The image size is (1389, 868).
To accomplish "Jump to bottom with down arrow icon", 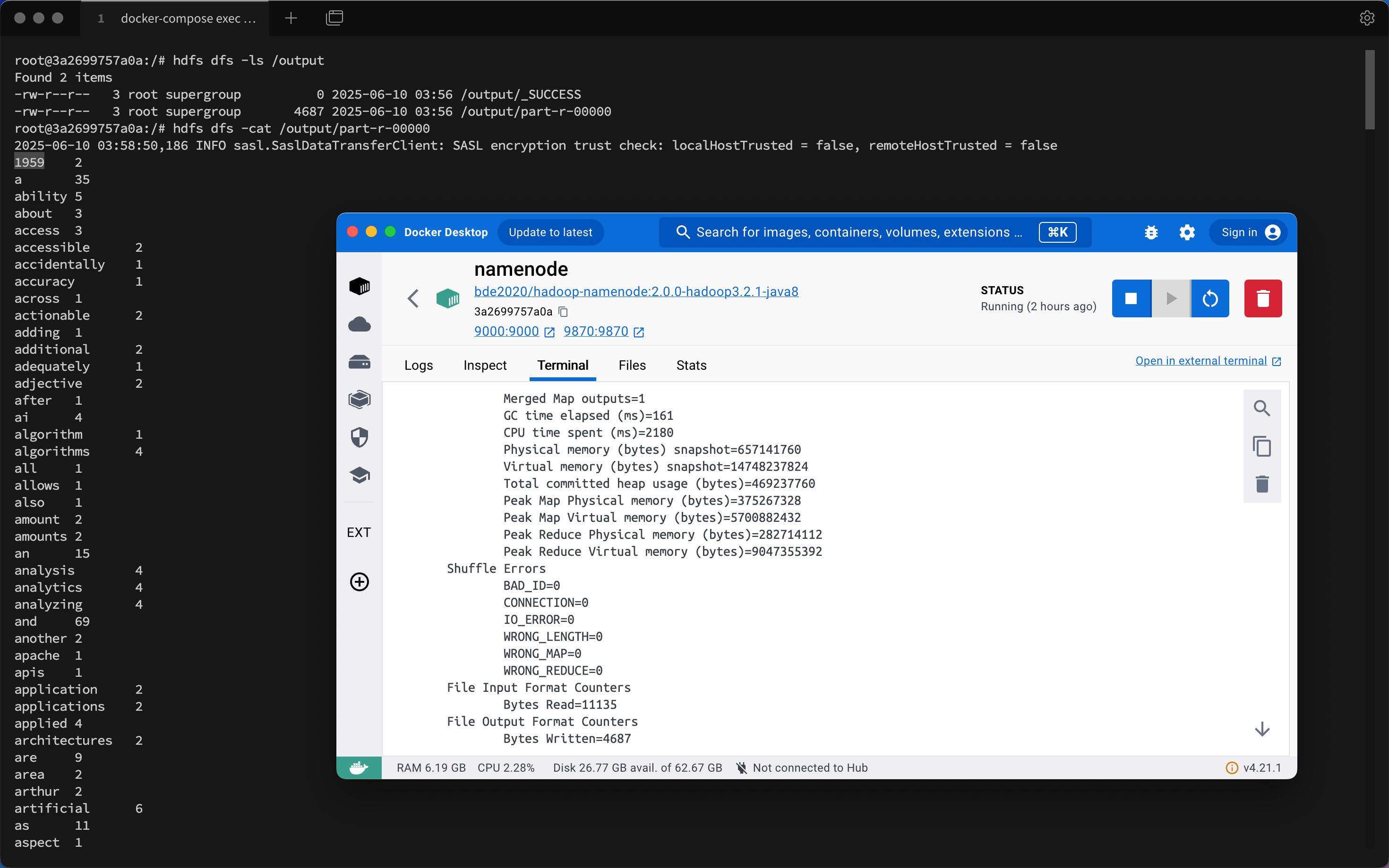I will pos(1261,729).
